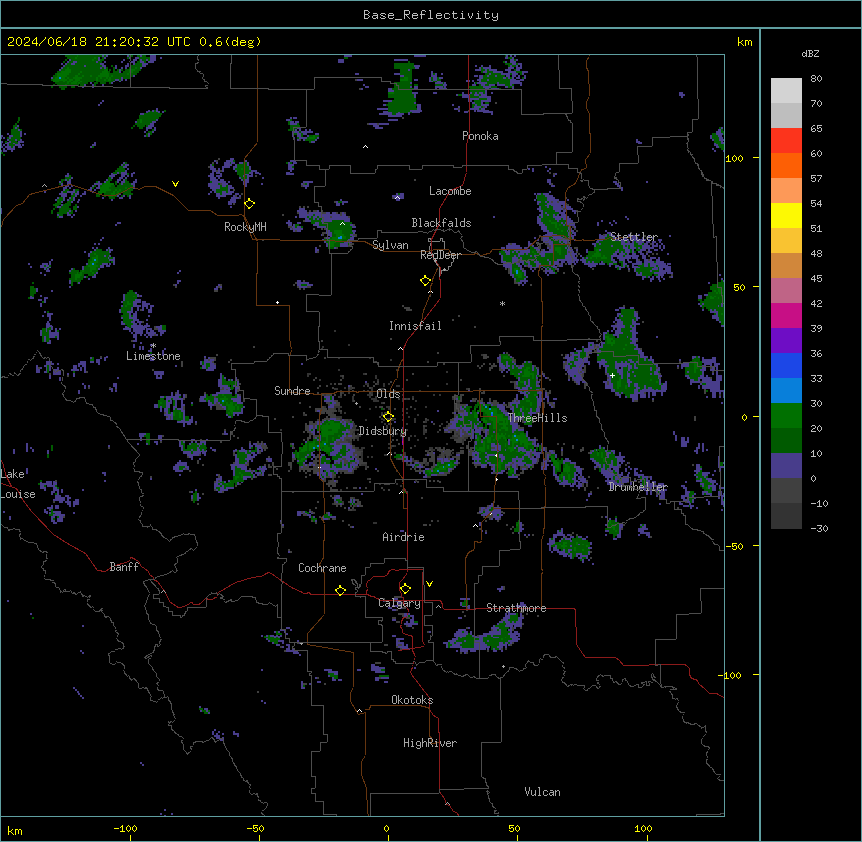Click the Airdrie city label
The height and width of the screenshot is (842, 862).
click(x=404, y=537)
